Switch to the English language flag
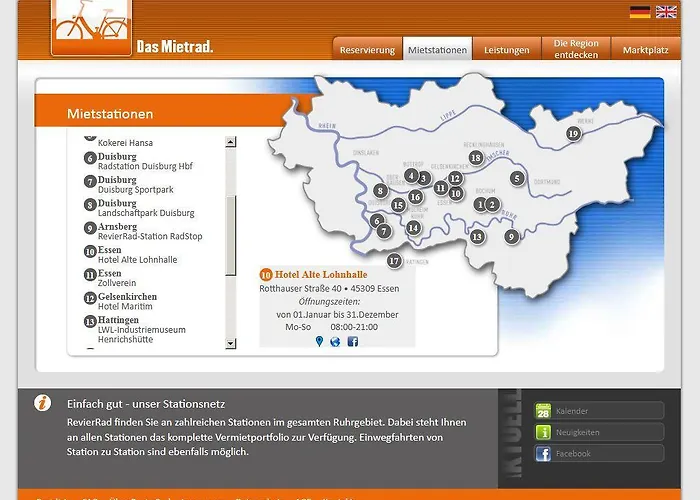700x500 pixels. 666,12
